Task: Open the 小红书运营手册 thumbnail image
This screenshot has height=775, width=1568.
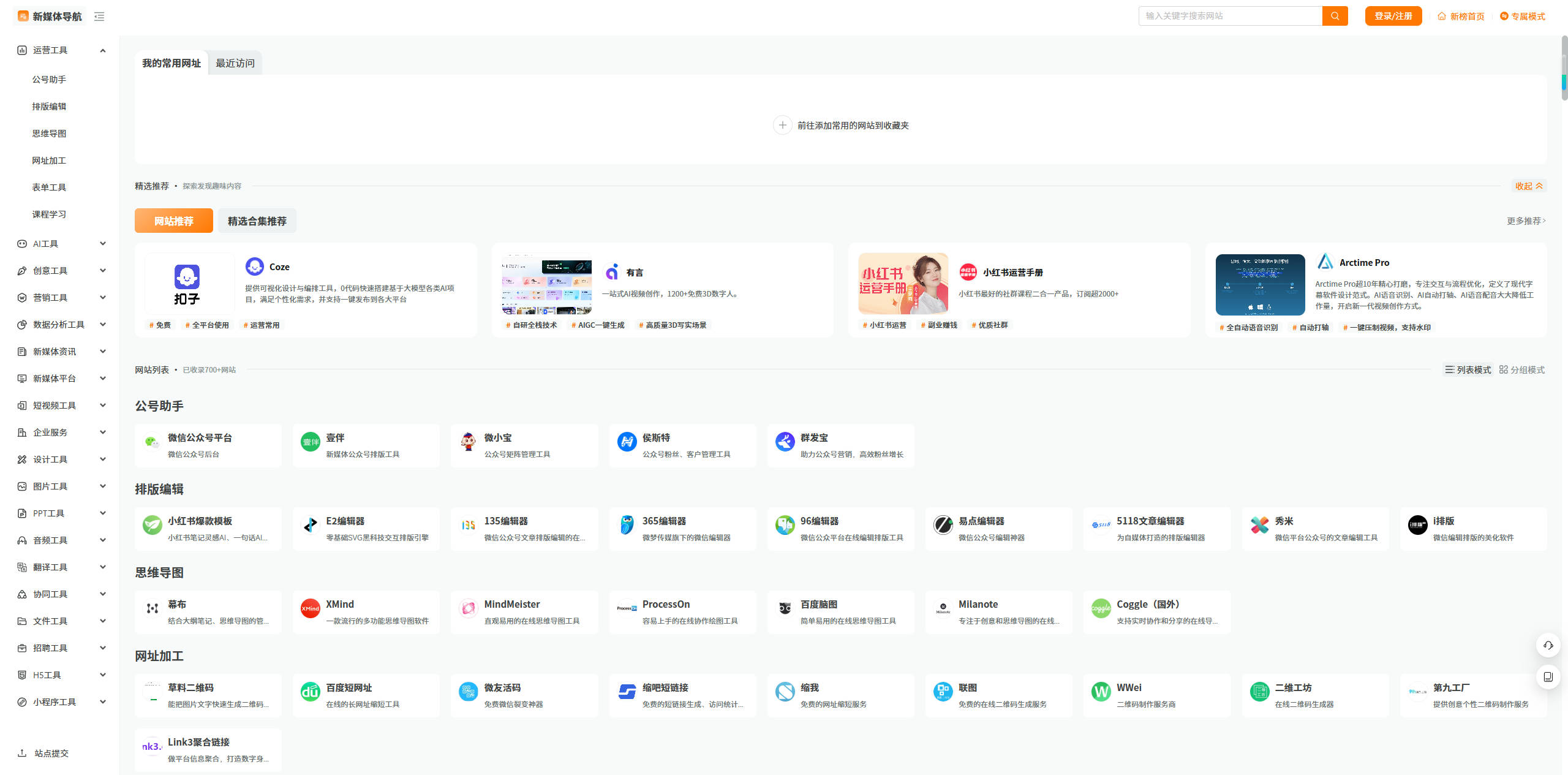Action: [x=903, y=284]
